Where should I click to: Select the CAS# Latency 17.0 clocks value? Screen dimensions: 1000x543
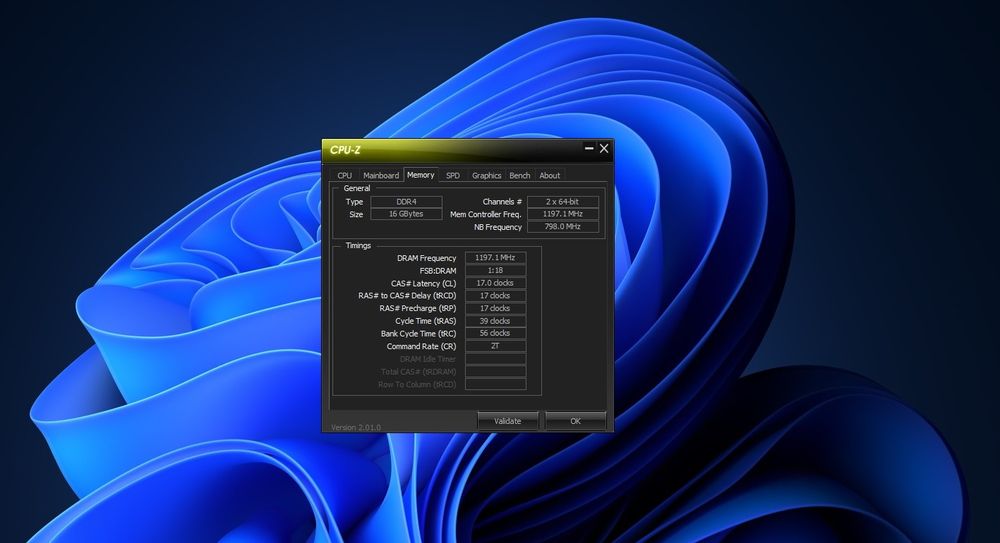coord(496,283)
